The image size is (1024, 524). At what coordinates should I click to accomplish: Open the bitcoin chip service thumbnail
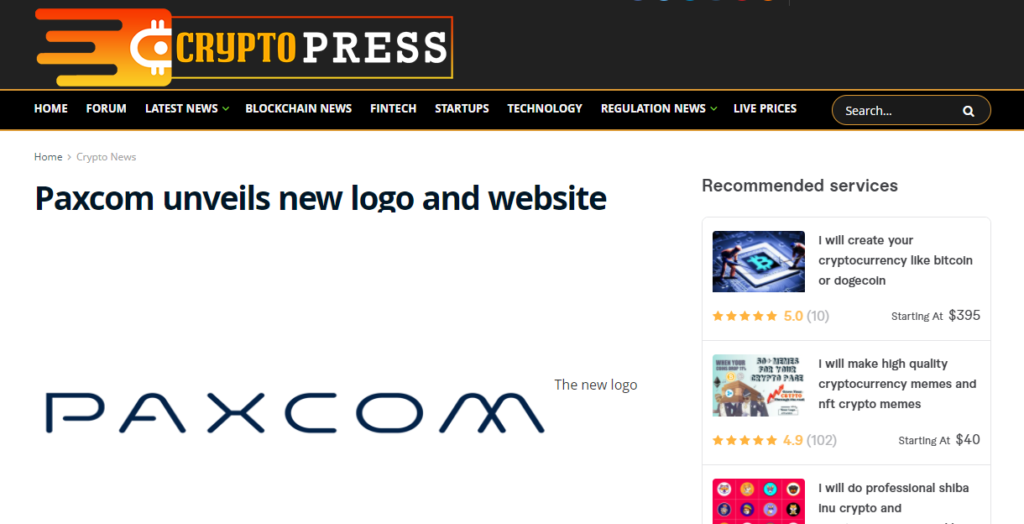click(758, 261)
